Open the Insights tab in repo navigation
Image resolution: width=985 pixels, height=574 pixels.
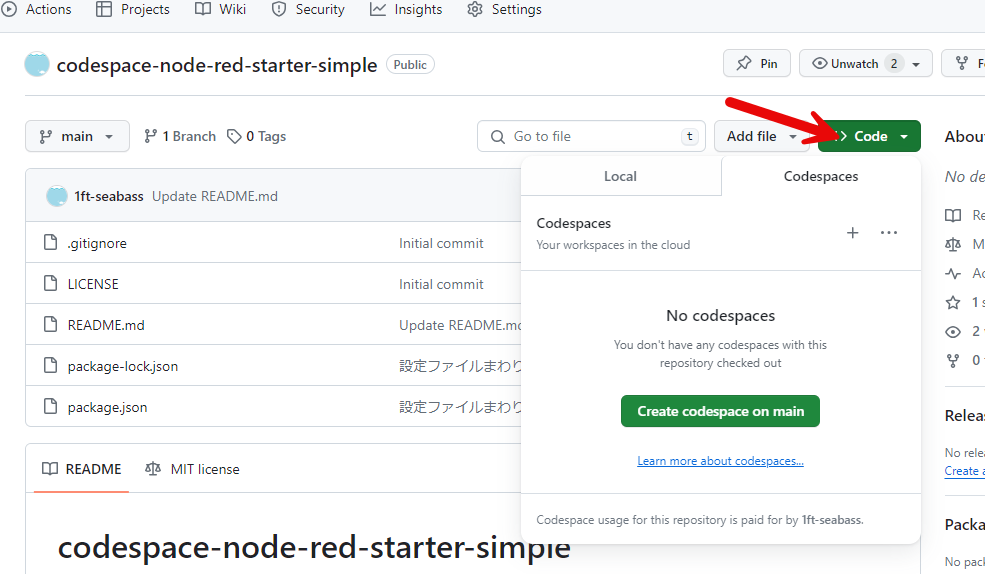tap(406, 10)
